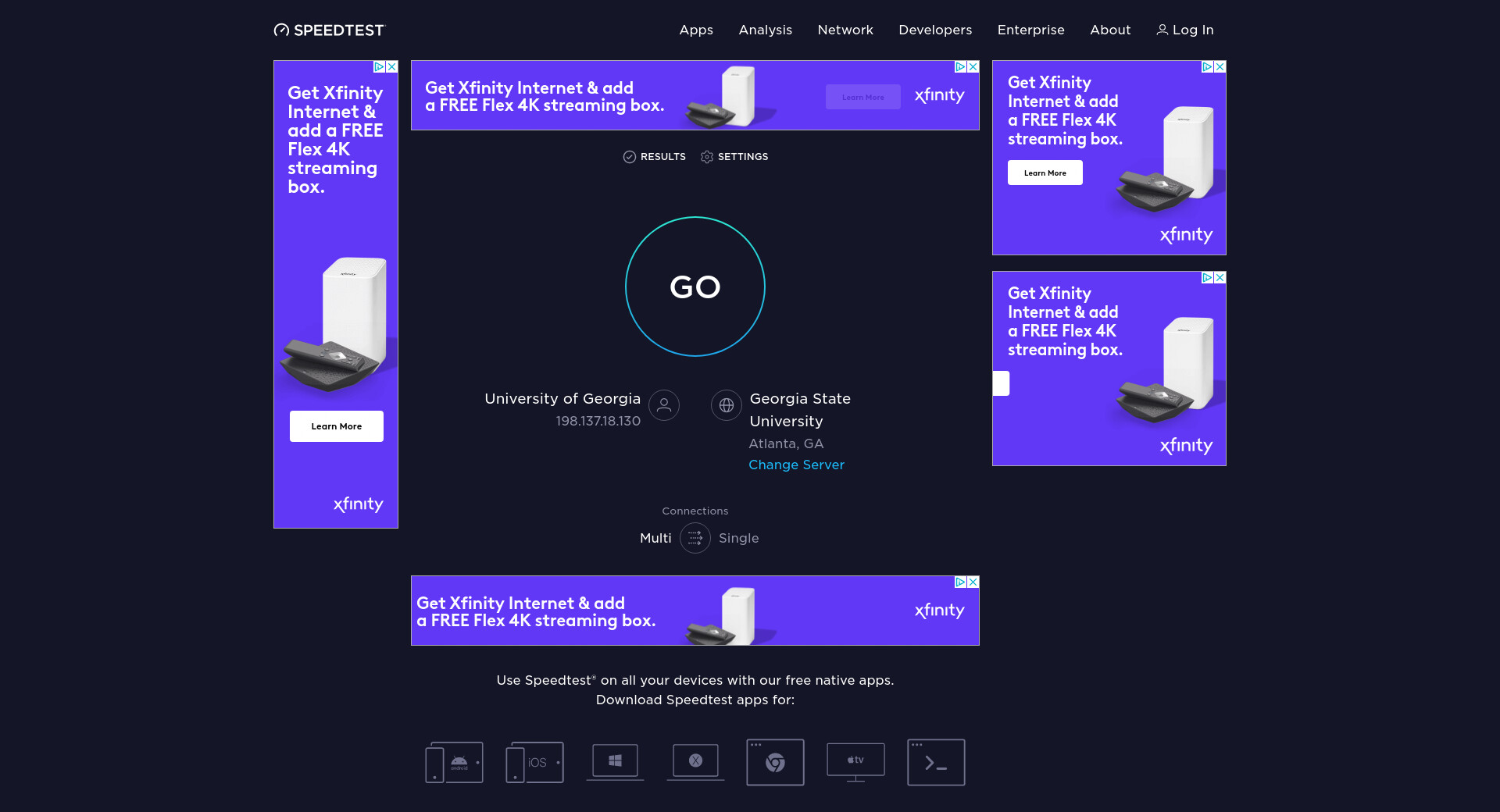Open the Apple TV app icon
Screen dimensions: 1500x812
(x=855, y=762)
